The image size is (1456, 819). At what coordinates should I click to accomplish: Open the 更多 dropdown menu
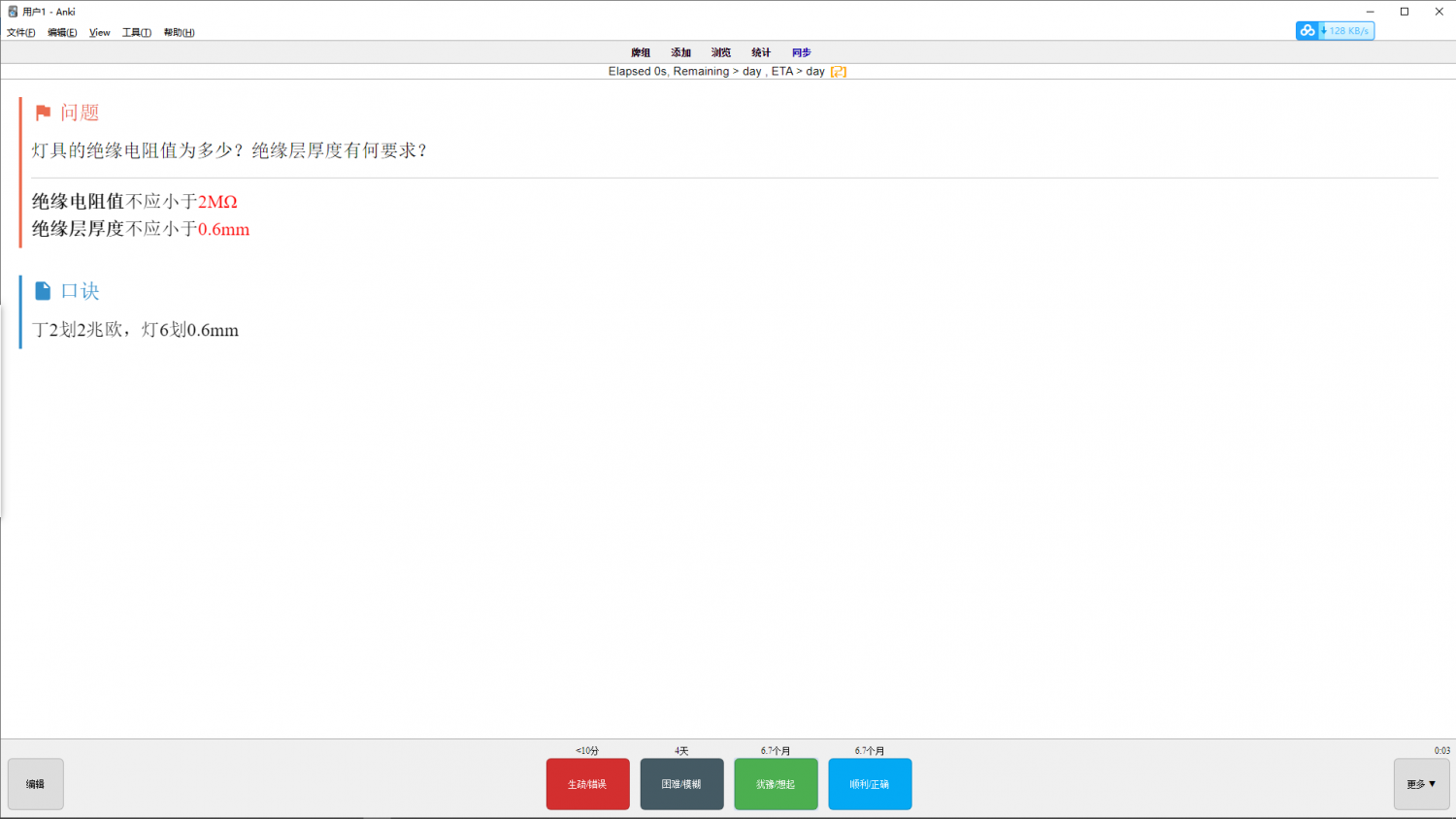tap(1422, 784)
